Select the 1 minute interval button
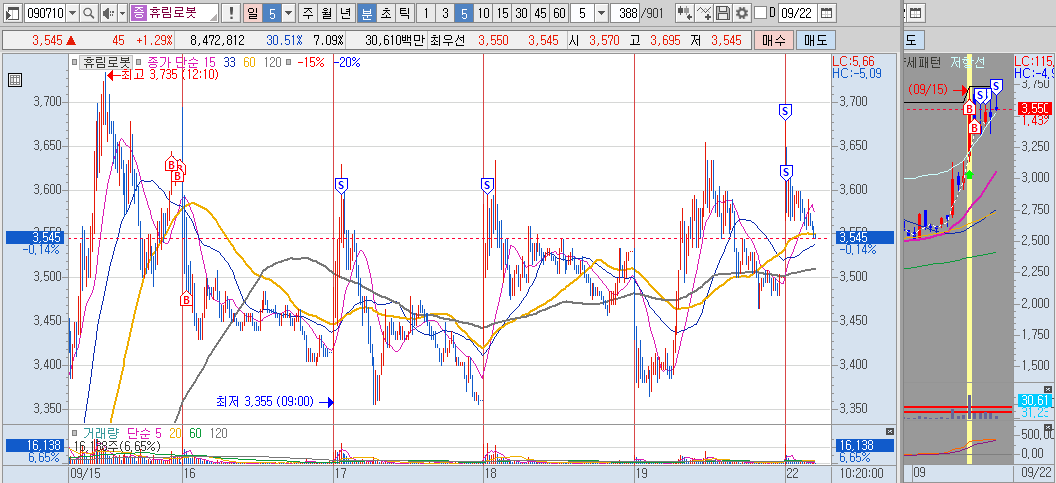Viewport: 1056px width, 483px height. tap(426, 13)
